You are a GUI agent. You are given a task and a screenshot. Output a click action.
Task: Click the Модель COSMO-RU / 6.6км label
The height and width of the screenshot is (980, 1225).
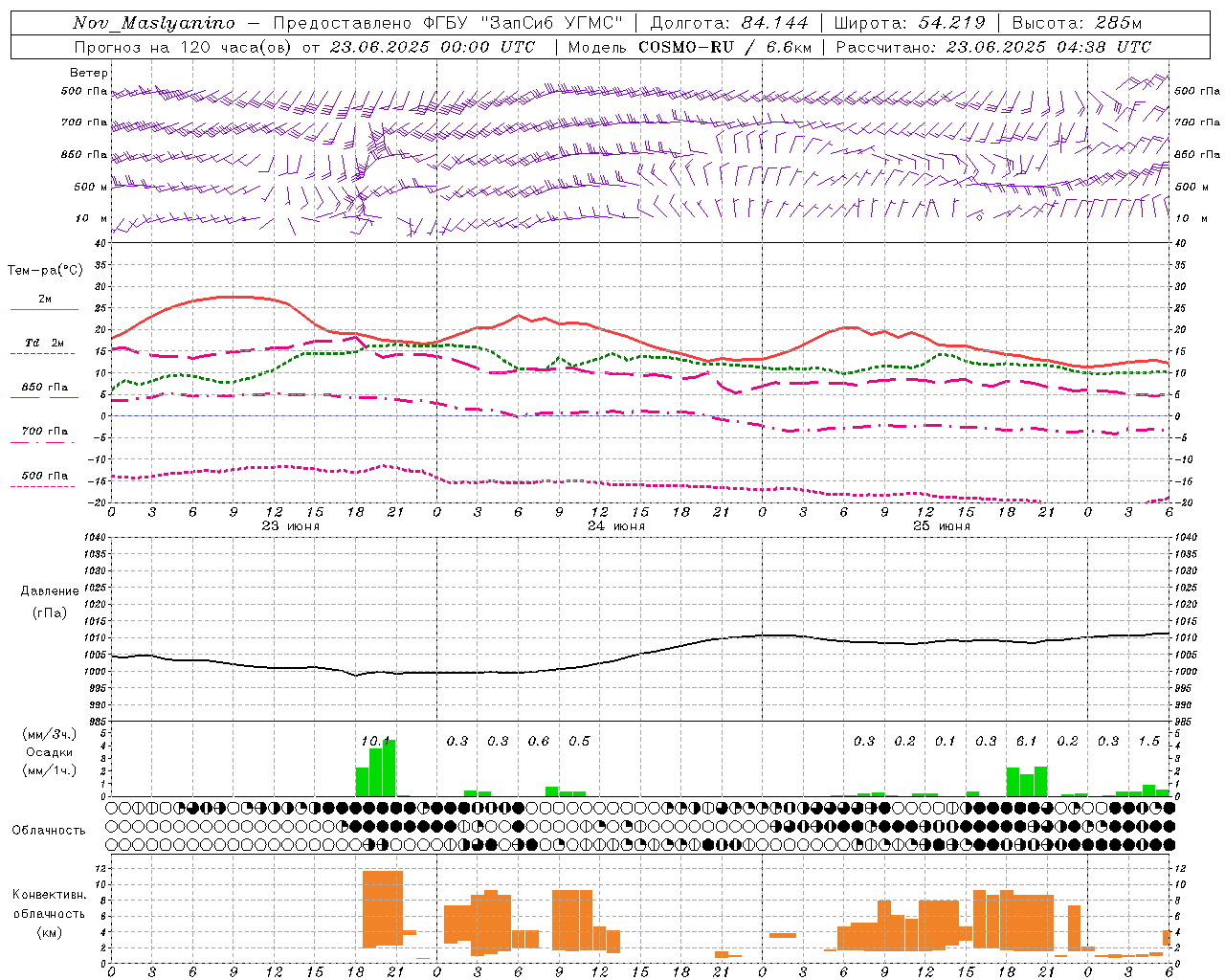[x=689, y=47]
